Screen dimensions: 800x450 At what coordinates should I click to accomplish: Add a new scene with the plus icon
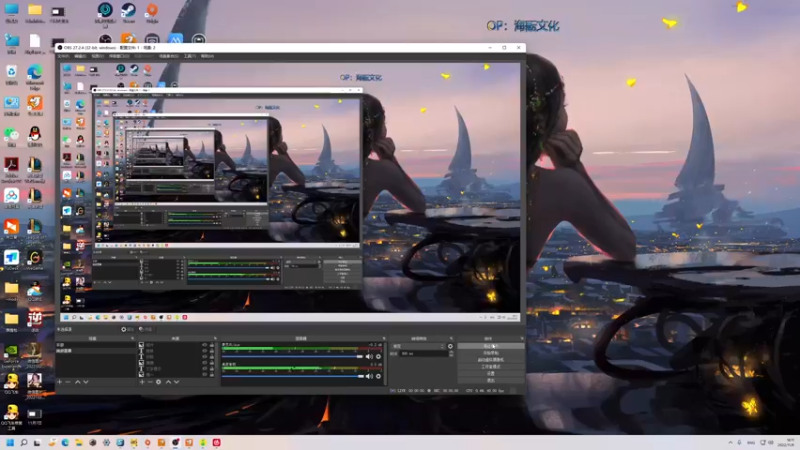60,382
